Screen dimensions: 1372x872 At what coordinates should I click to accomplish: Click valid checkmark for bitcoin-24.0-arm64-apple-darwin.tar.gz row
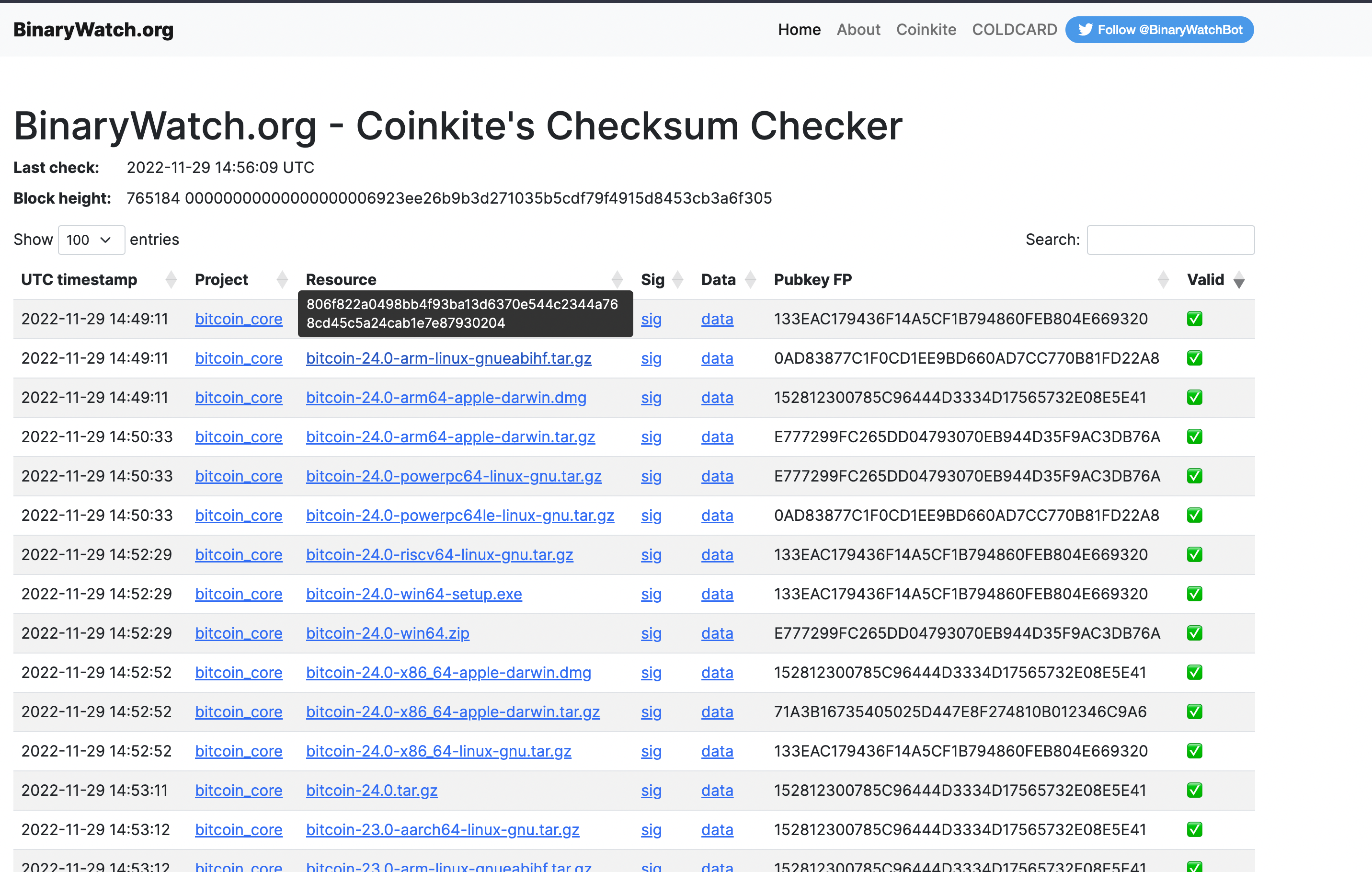(1195, 436)
